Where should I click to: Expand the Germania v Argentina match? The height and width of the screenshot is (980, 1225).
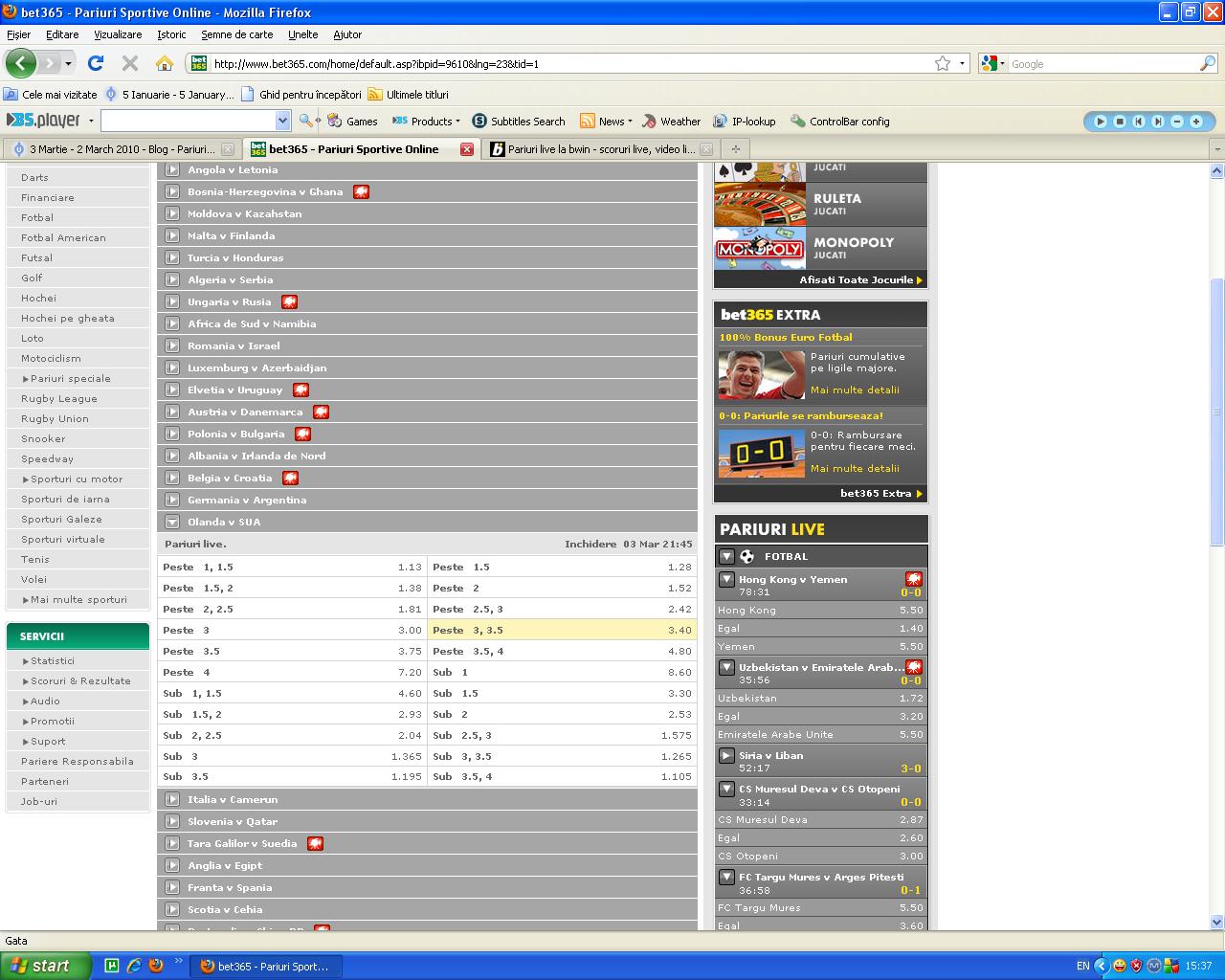(172, 500)
